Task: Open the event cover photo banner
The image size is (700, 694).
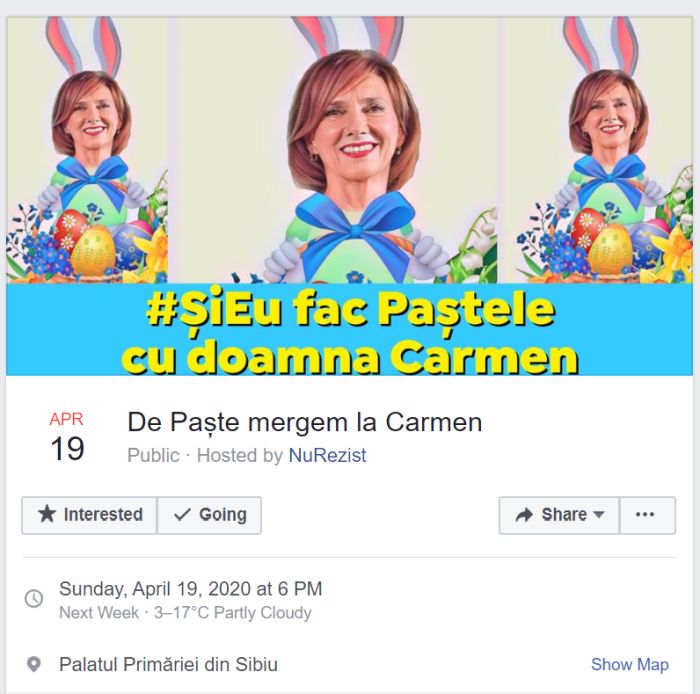Action: [350, 196]
